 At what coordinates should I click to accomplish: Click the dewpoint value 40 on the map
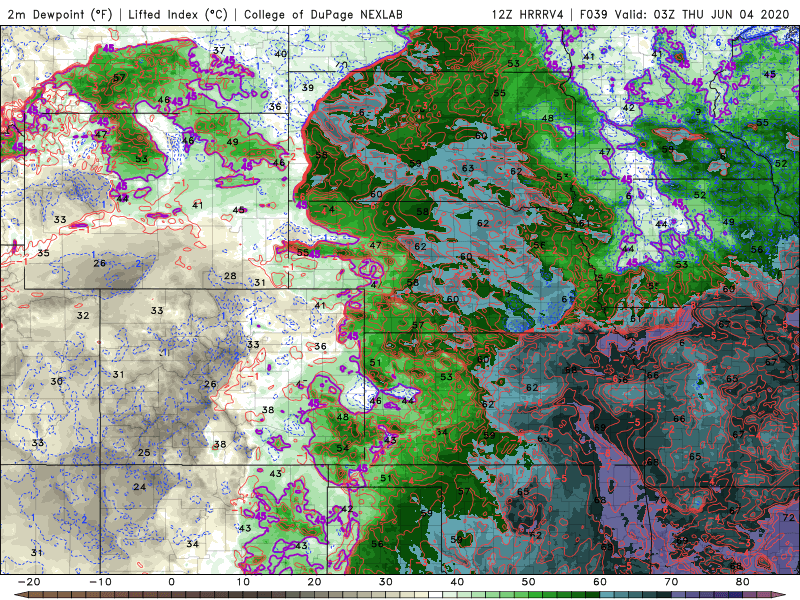(x=281, y=54)
